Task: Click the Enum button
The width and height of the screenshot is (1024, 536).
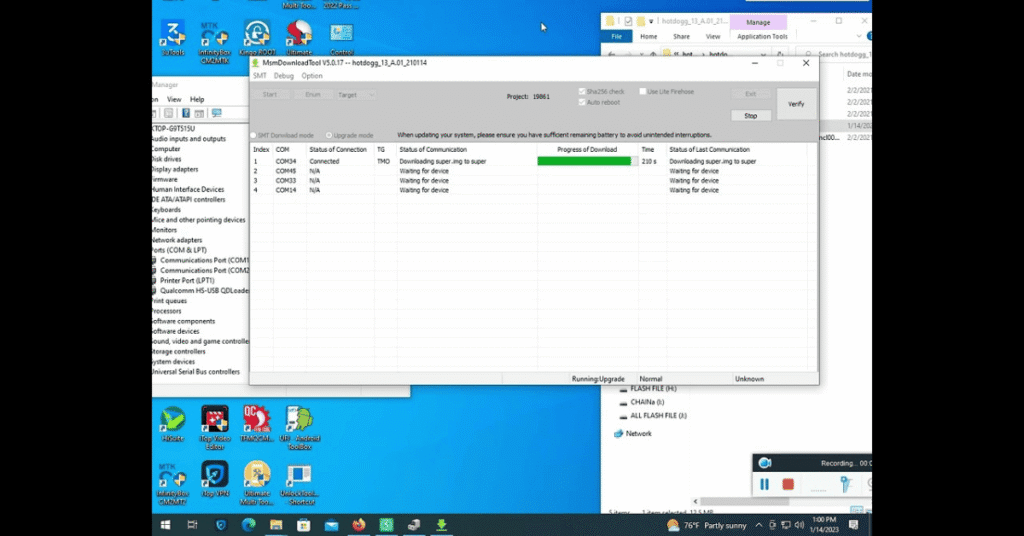Action: tap(313, 95)
